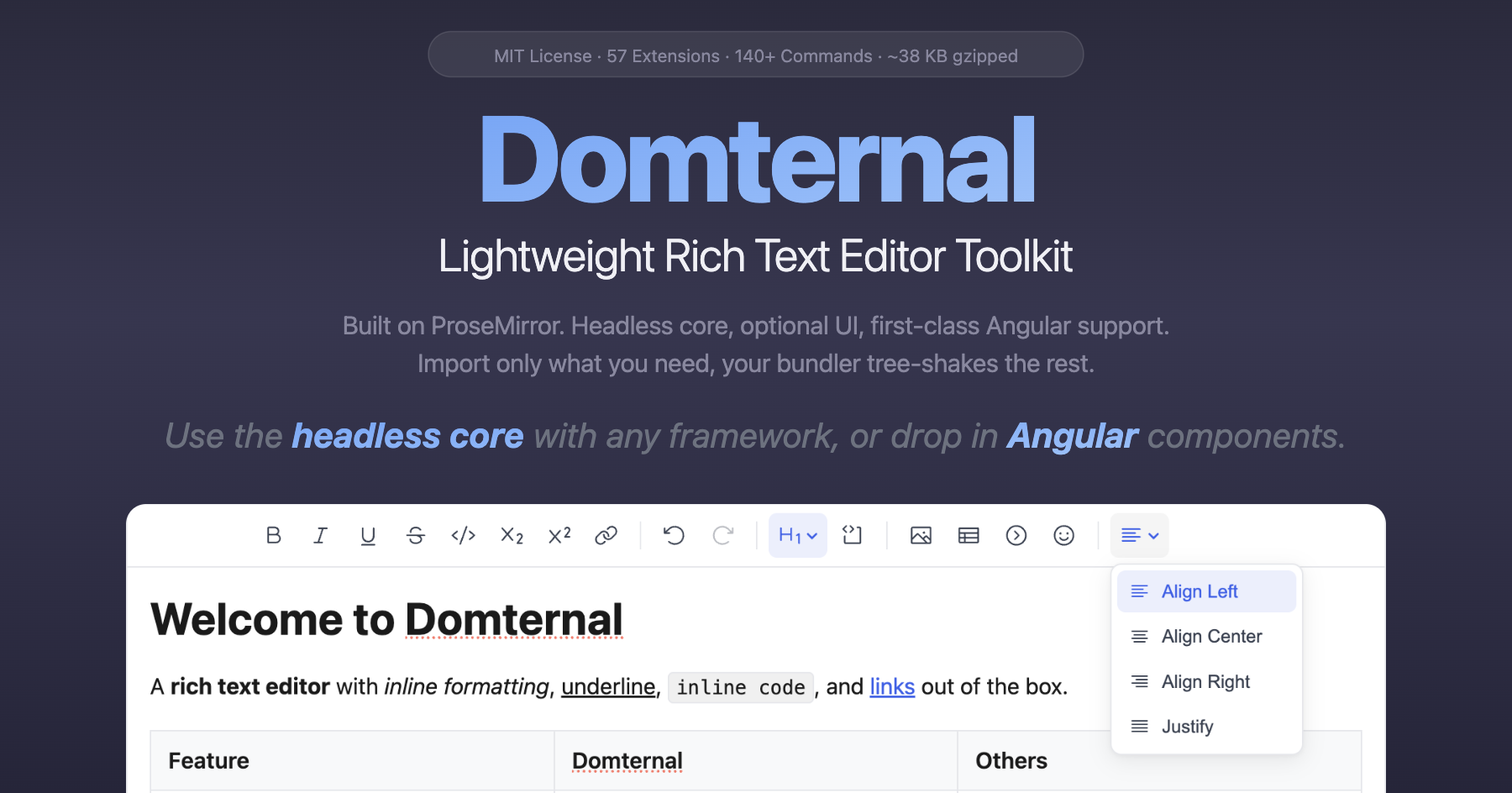Click the Redo icon

click(723, 535)
